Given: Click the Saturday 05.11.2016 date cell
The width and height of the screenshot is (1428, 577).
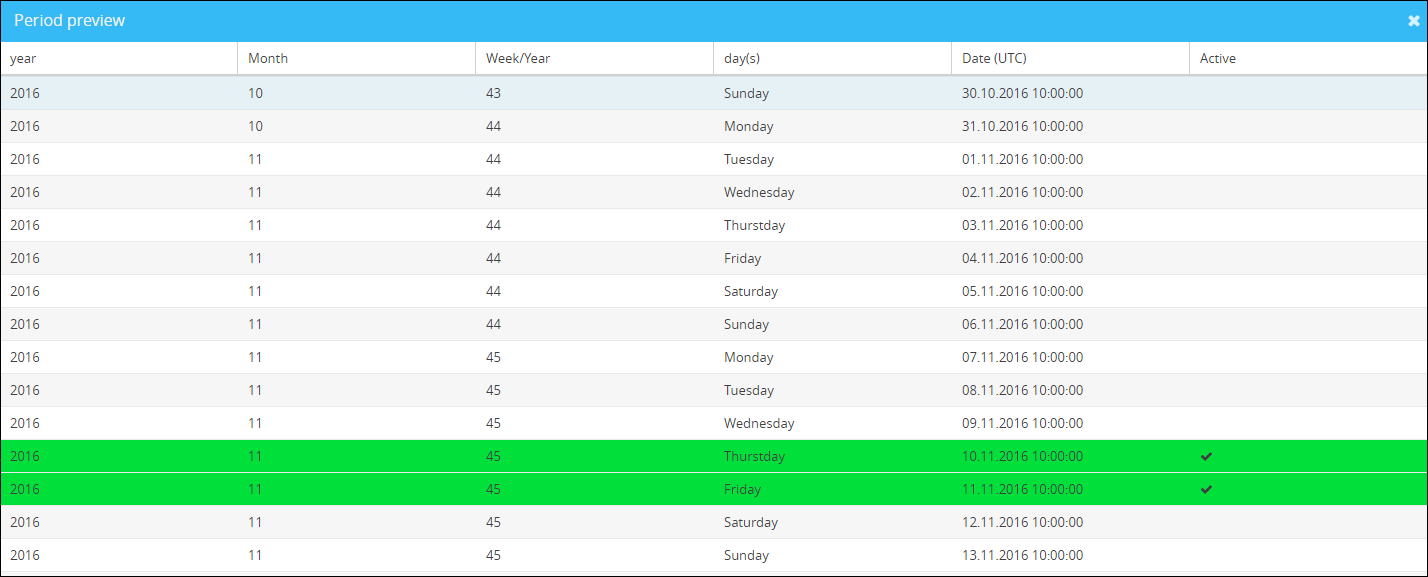Looking at the screenshot, I should [1022, 291].
